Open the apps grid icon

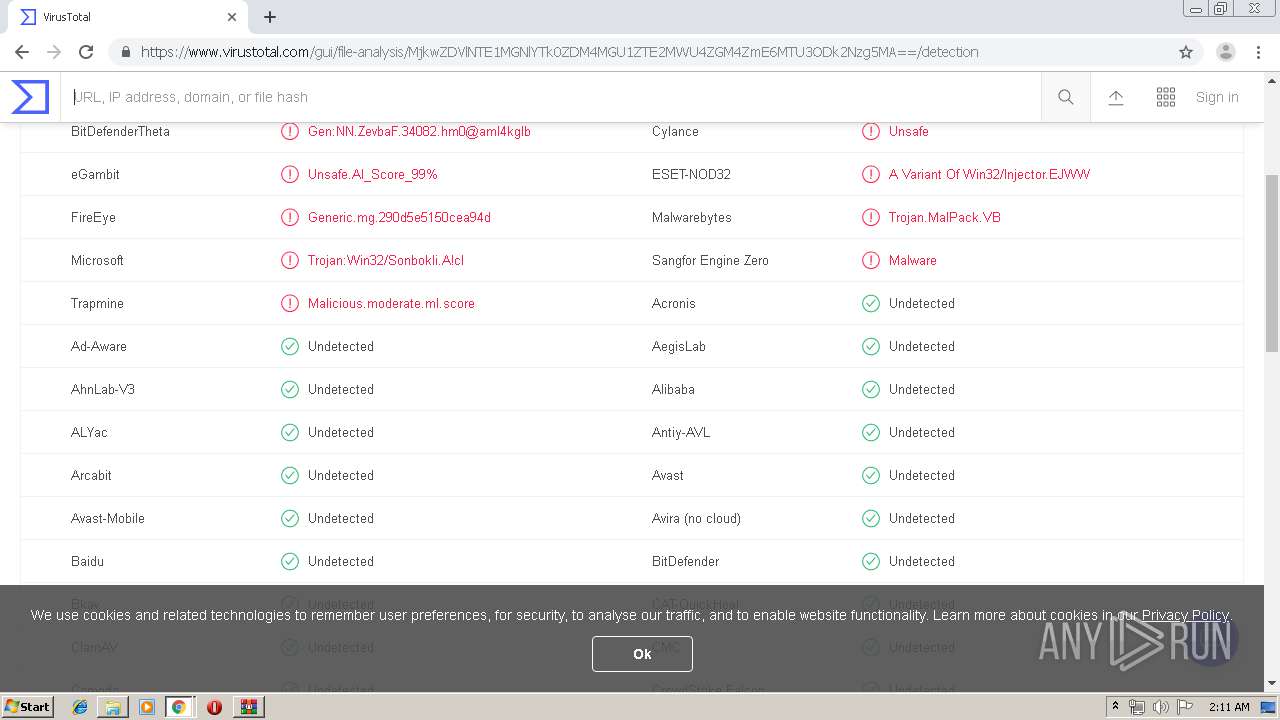(1166, 97)
